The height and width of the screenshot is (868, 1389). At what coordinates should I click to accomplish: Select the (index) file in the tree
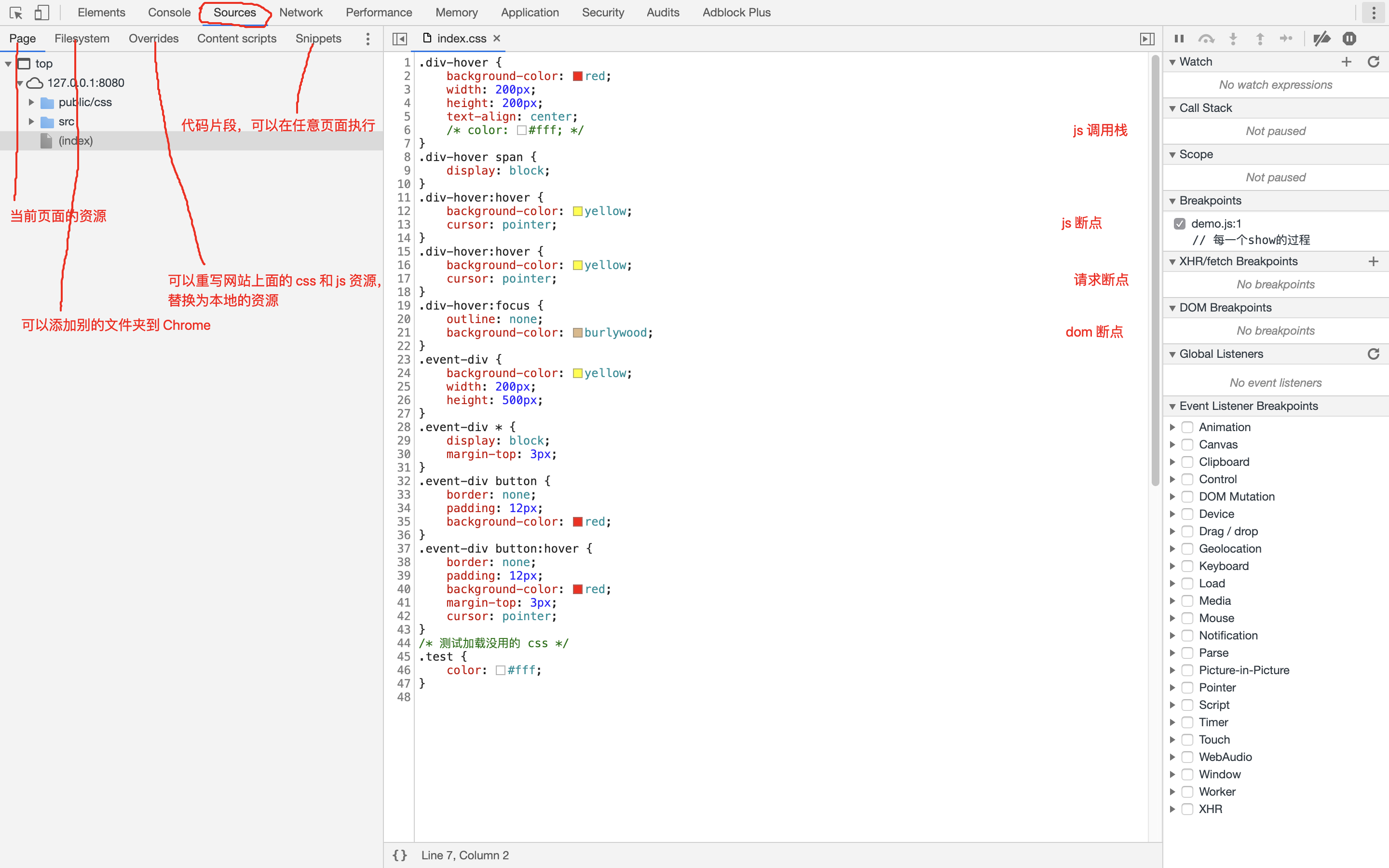(x=75, y=141)
